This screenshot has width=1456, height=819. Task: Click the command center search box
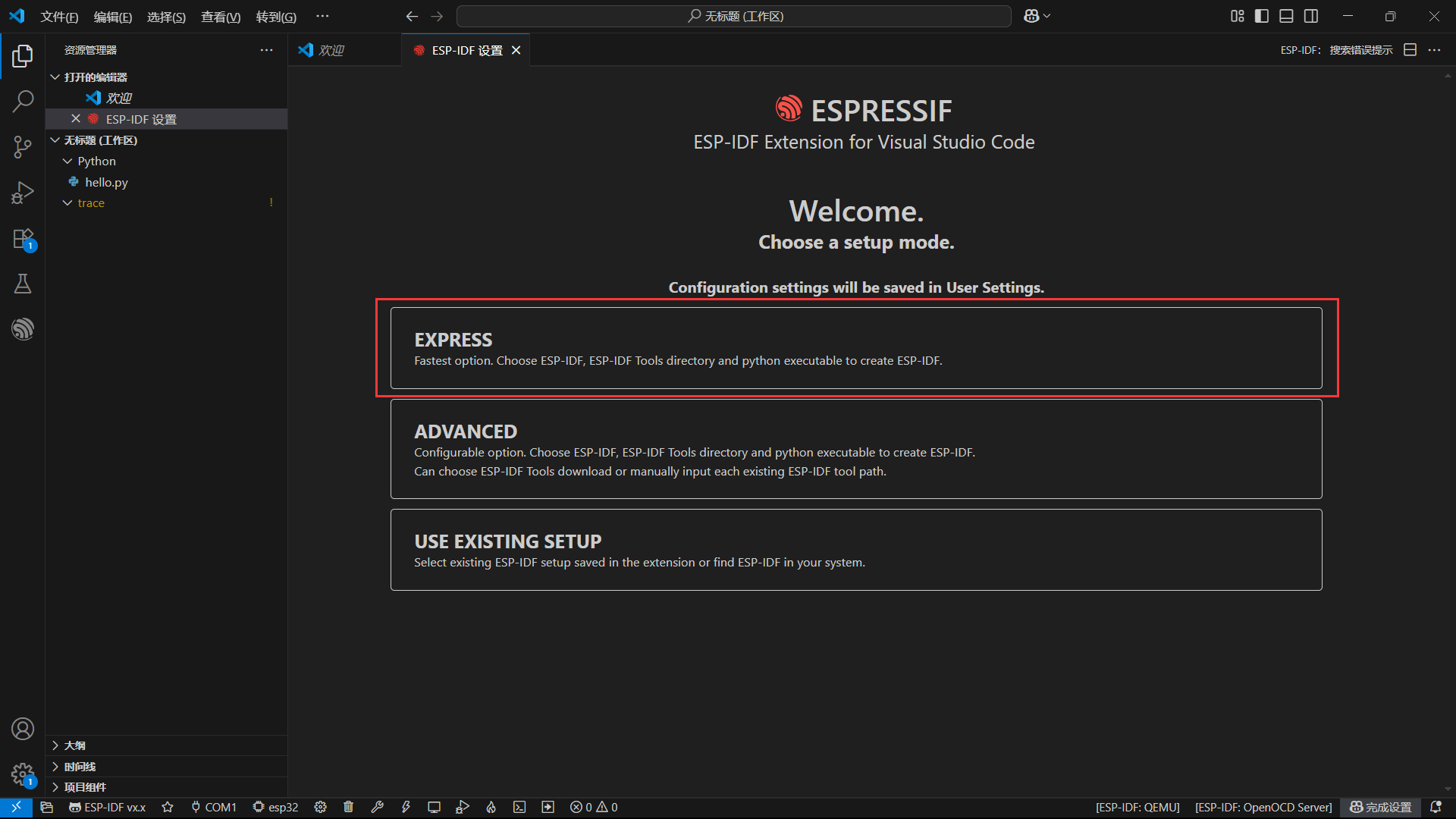point(734,16)
